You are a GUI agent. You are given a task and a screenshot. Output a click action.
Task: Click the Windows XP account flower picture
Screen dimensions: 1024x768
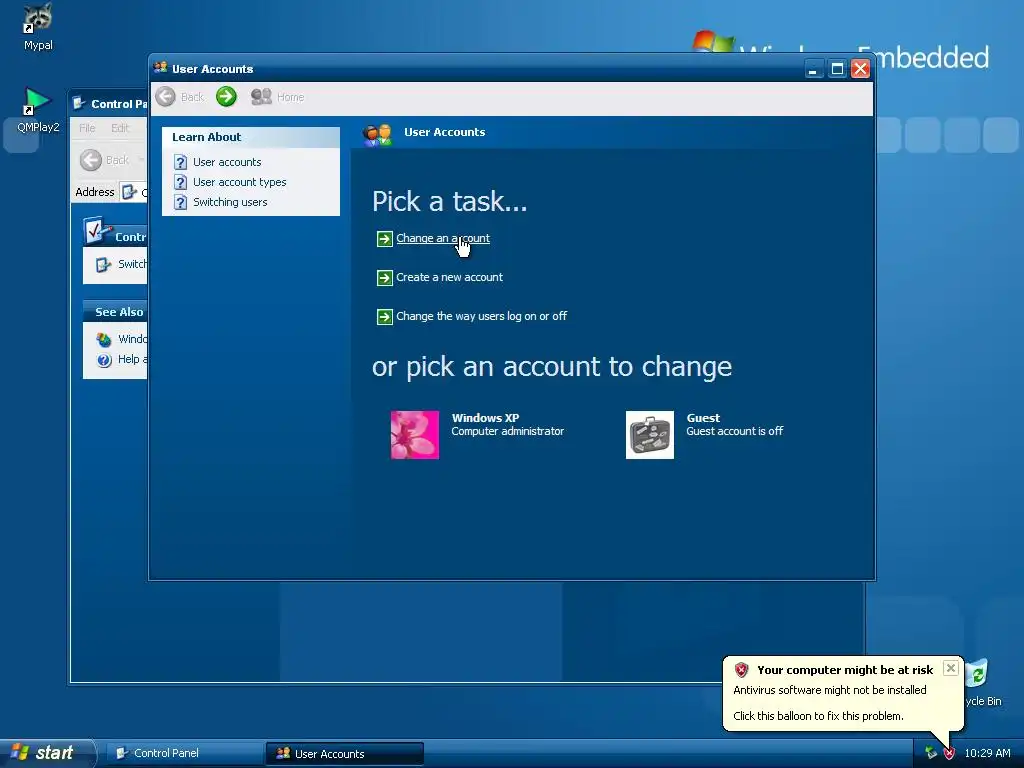pos(415,435)
